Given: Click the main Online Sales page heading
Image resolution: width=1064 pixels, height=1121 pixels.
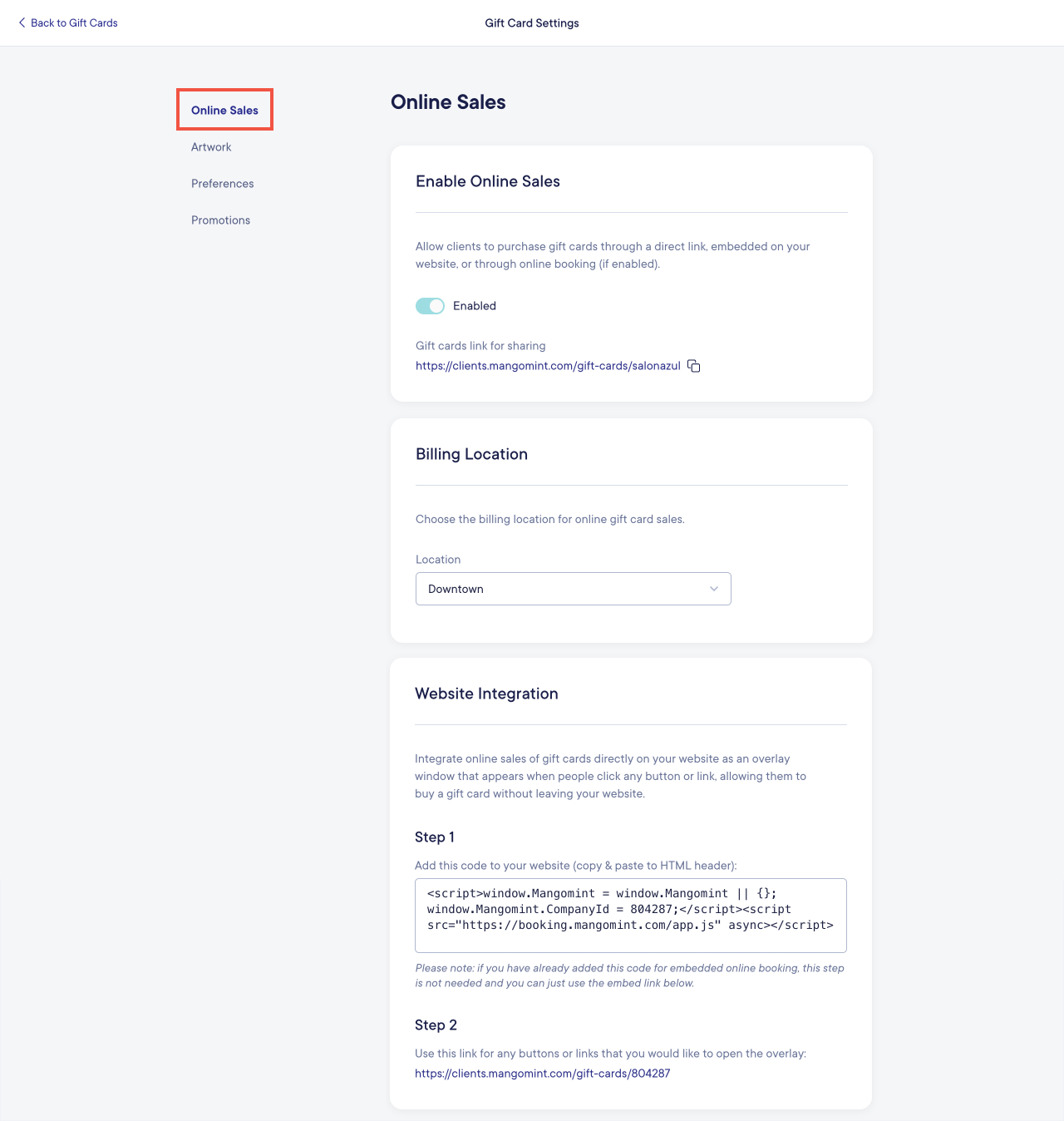Looking at the screenshot, I should (x=448, y=102).
